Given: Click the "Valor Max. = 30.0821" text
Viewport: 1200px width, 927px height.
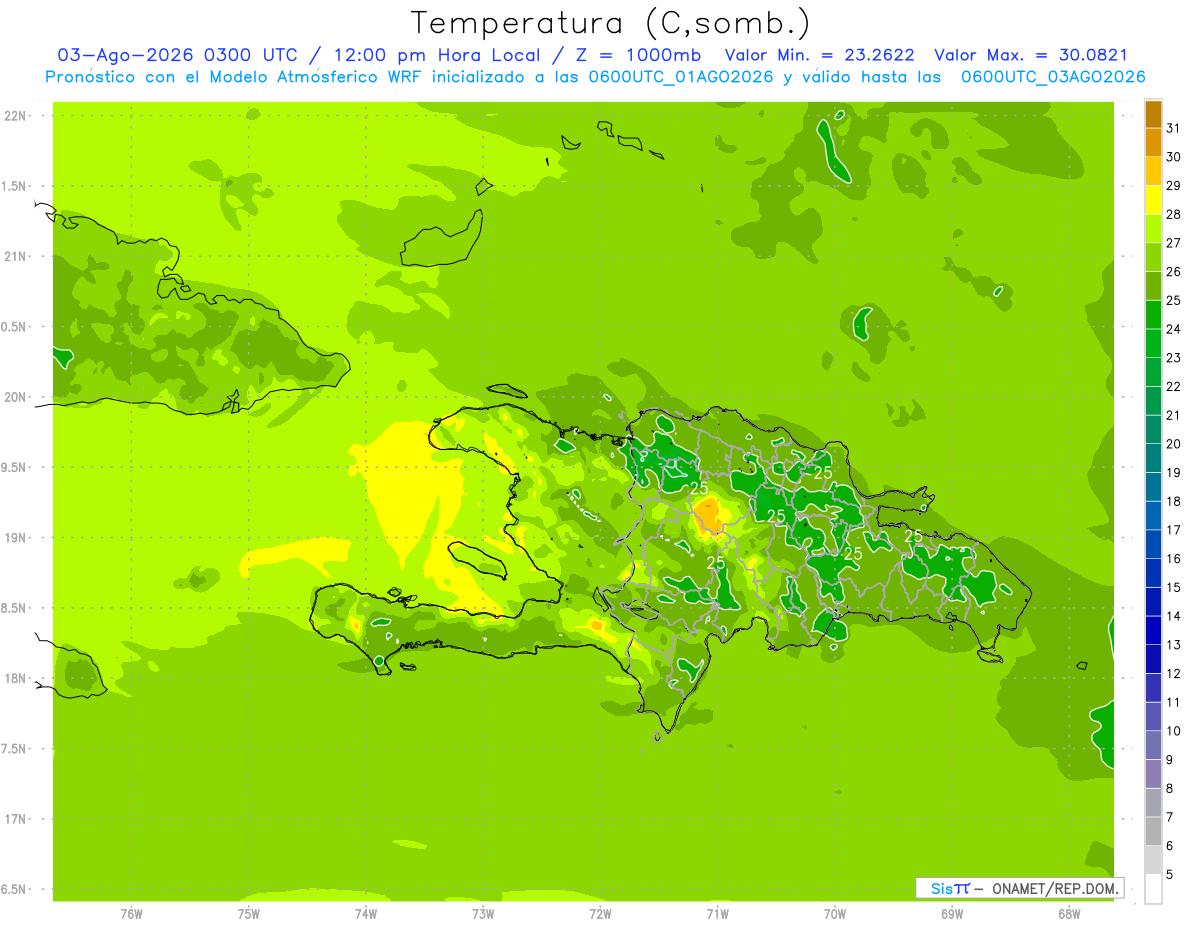Looking at the screenshot, I should [x=1030, y=56].
